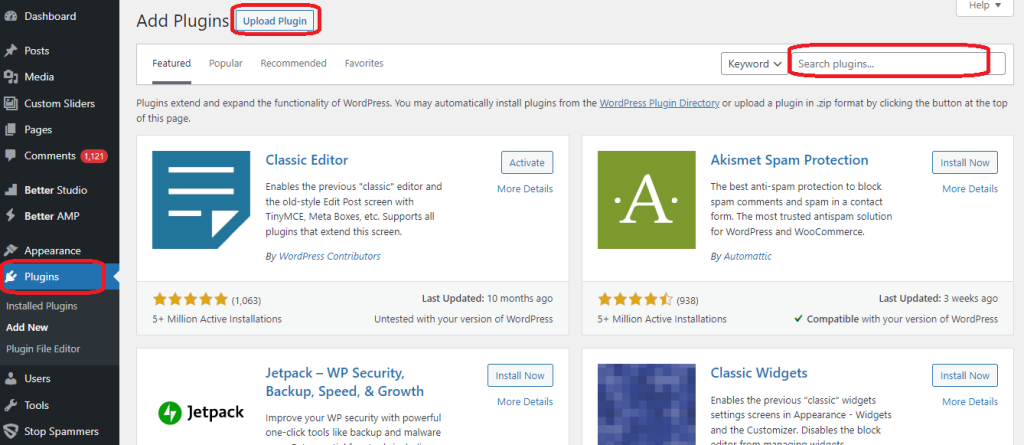1024x445 pixels.
Task: Switch to the Favorites tab
Action: [x=364, y=63]
